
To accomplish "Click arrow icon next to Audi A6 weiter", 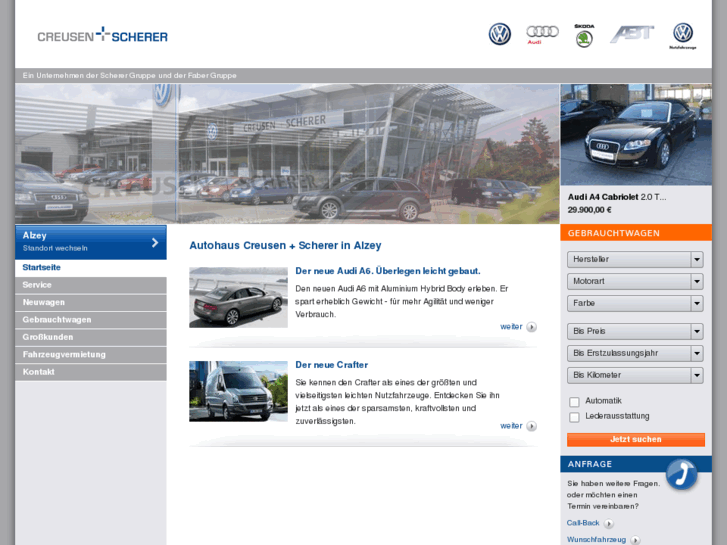I will click(532, 327).
